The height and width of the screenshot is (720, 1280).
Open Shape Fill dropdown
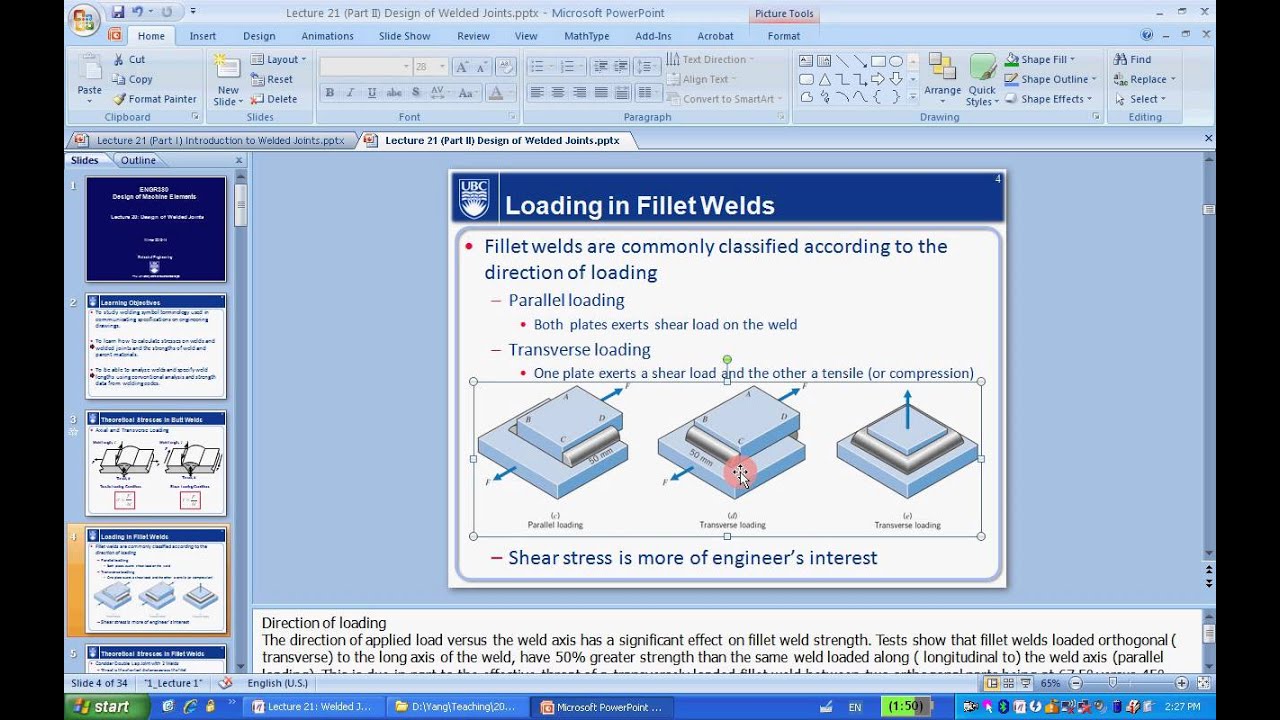[1040, 59]
